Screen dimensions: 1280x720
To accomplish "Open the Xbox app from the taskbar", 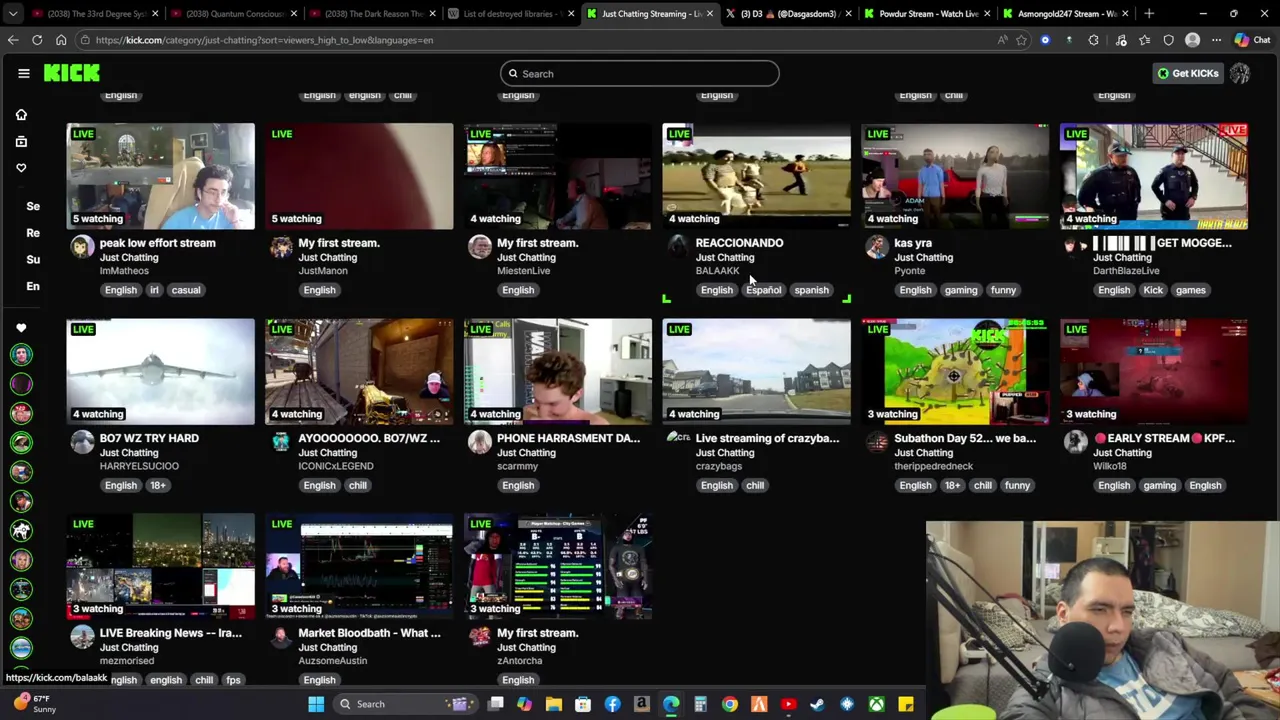I will [x=876, y=704].
